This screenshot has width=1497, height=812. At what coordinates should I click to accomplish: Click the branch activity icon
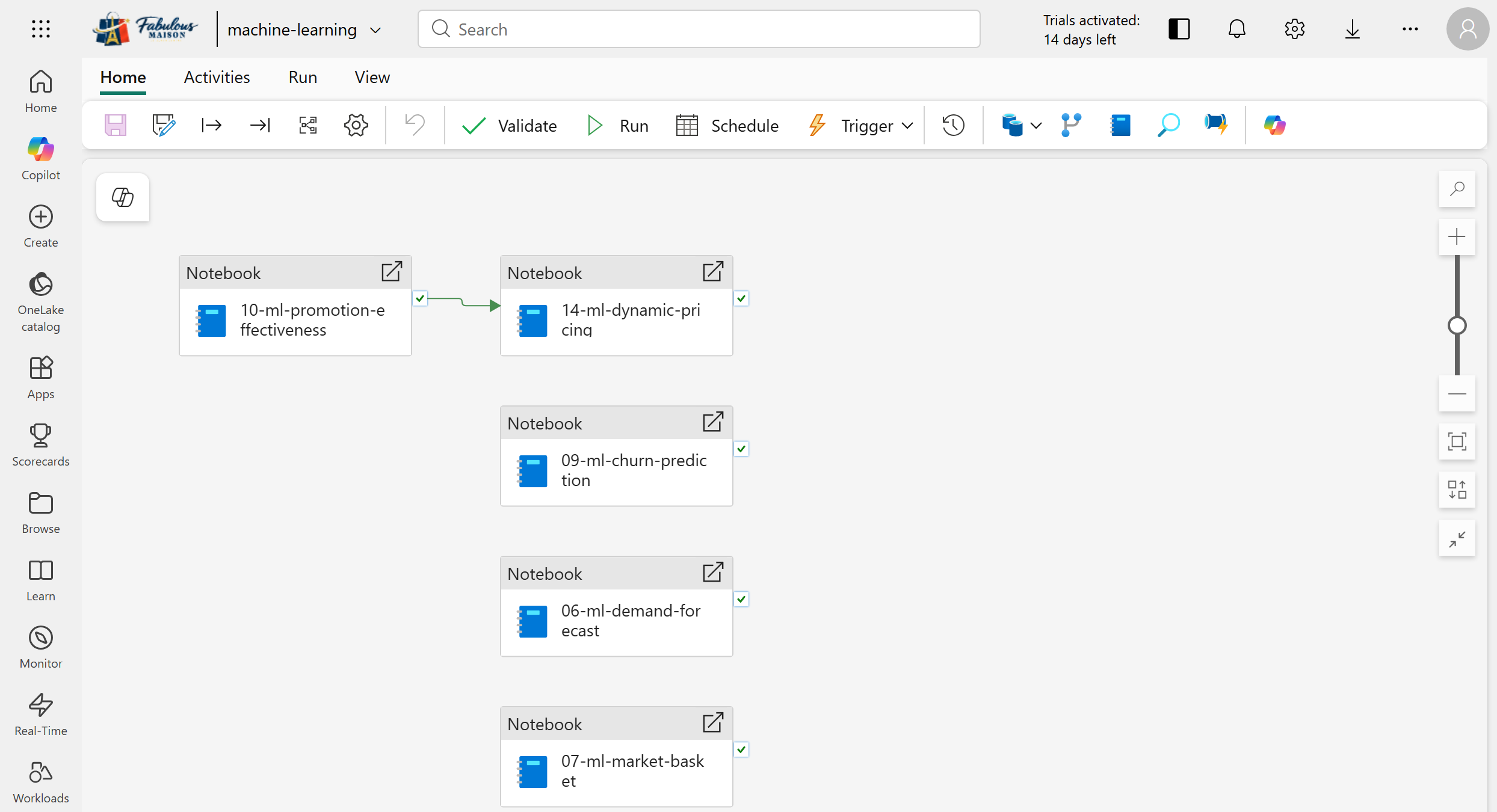[1072, 125]
